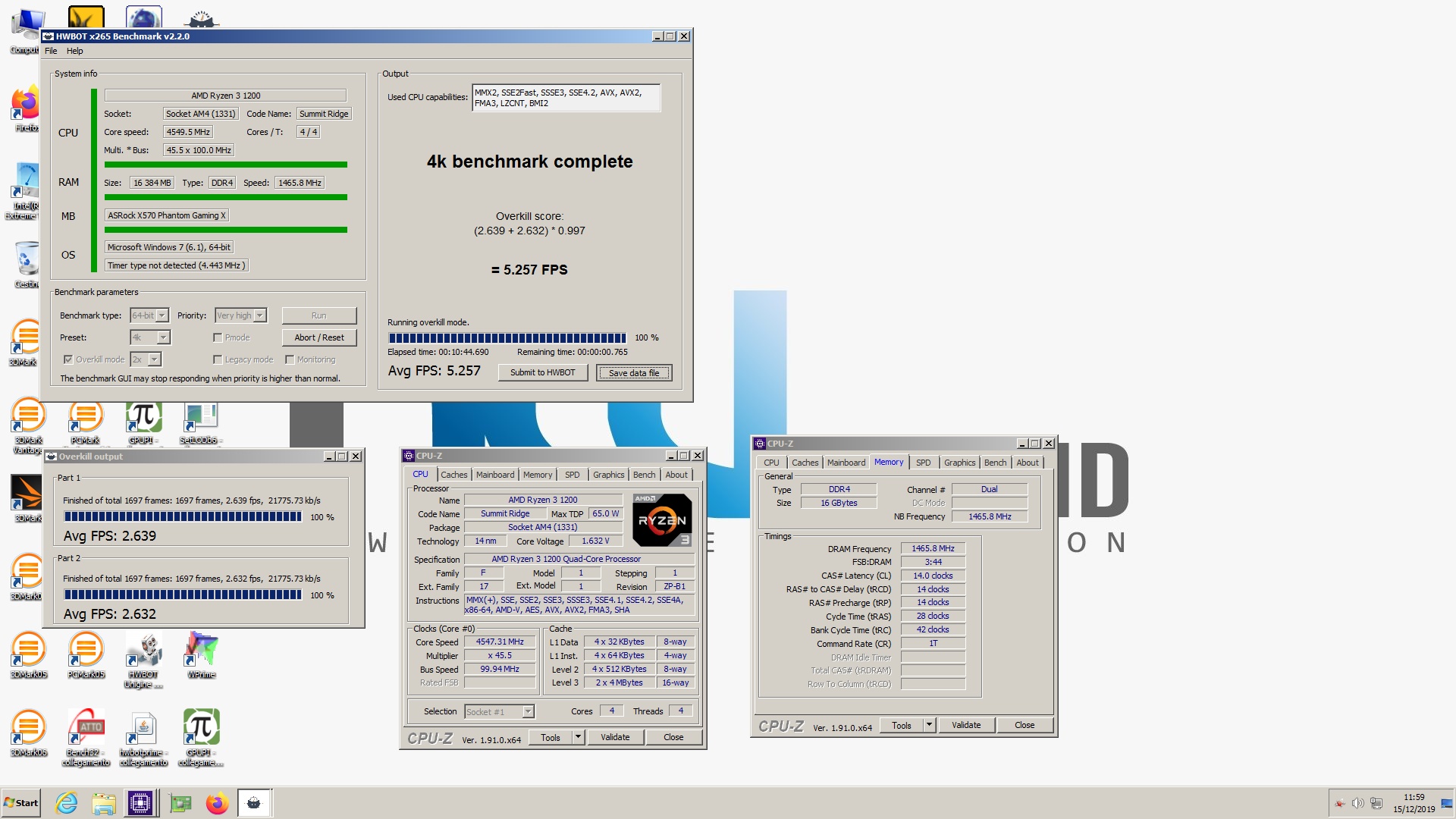1456x819 pixels.
Task: Open the SetLODb6 desktop shortcut
Action: [200, 422]
